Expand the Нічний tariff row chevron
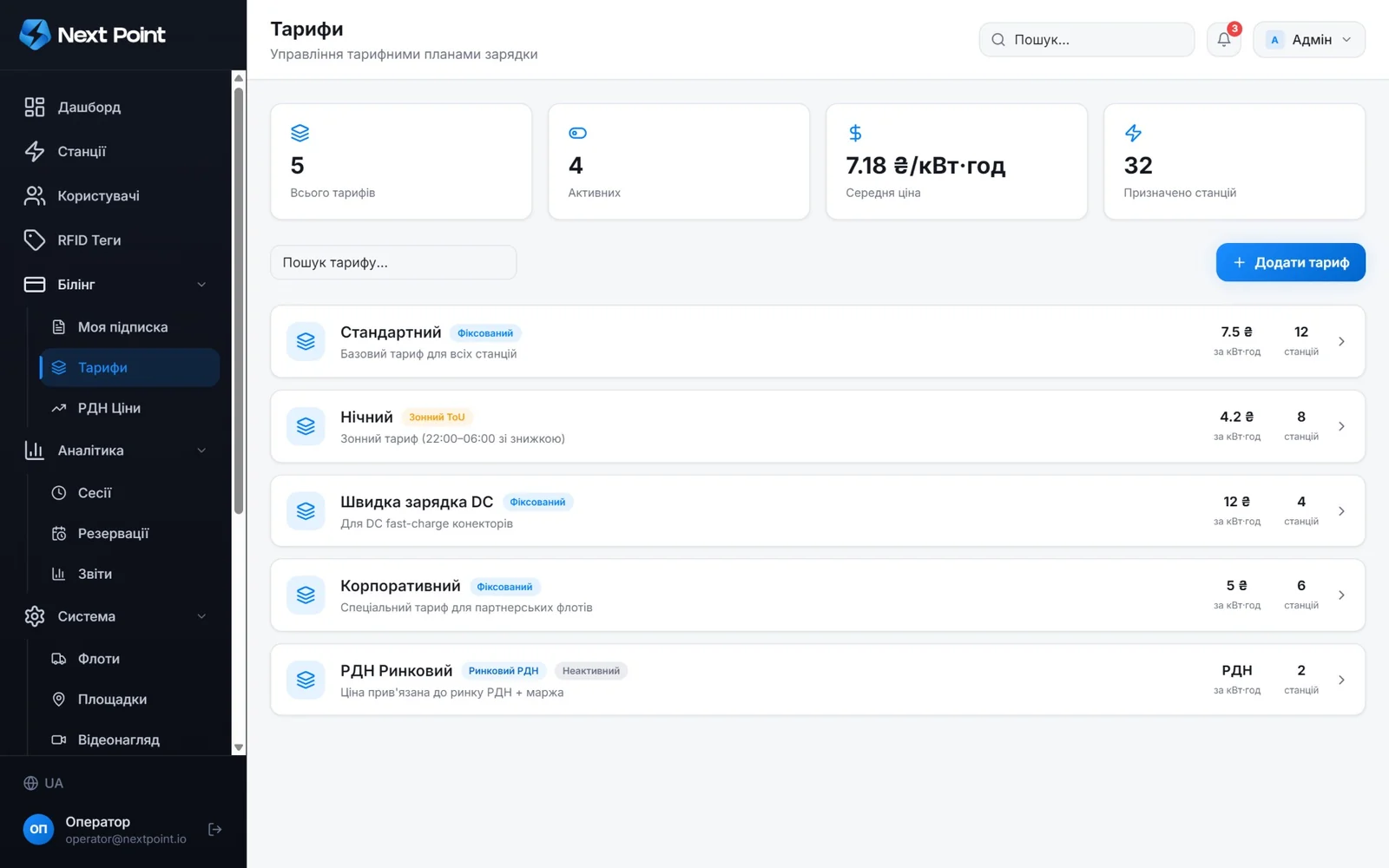The width and height of the screenshot is (1389, 868). tap(1341, 426)
